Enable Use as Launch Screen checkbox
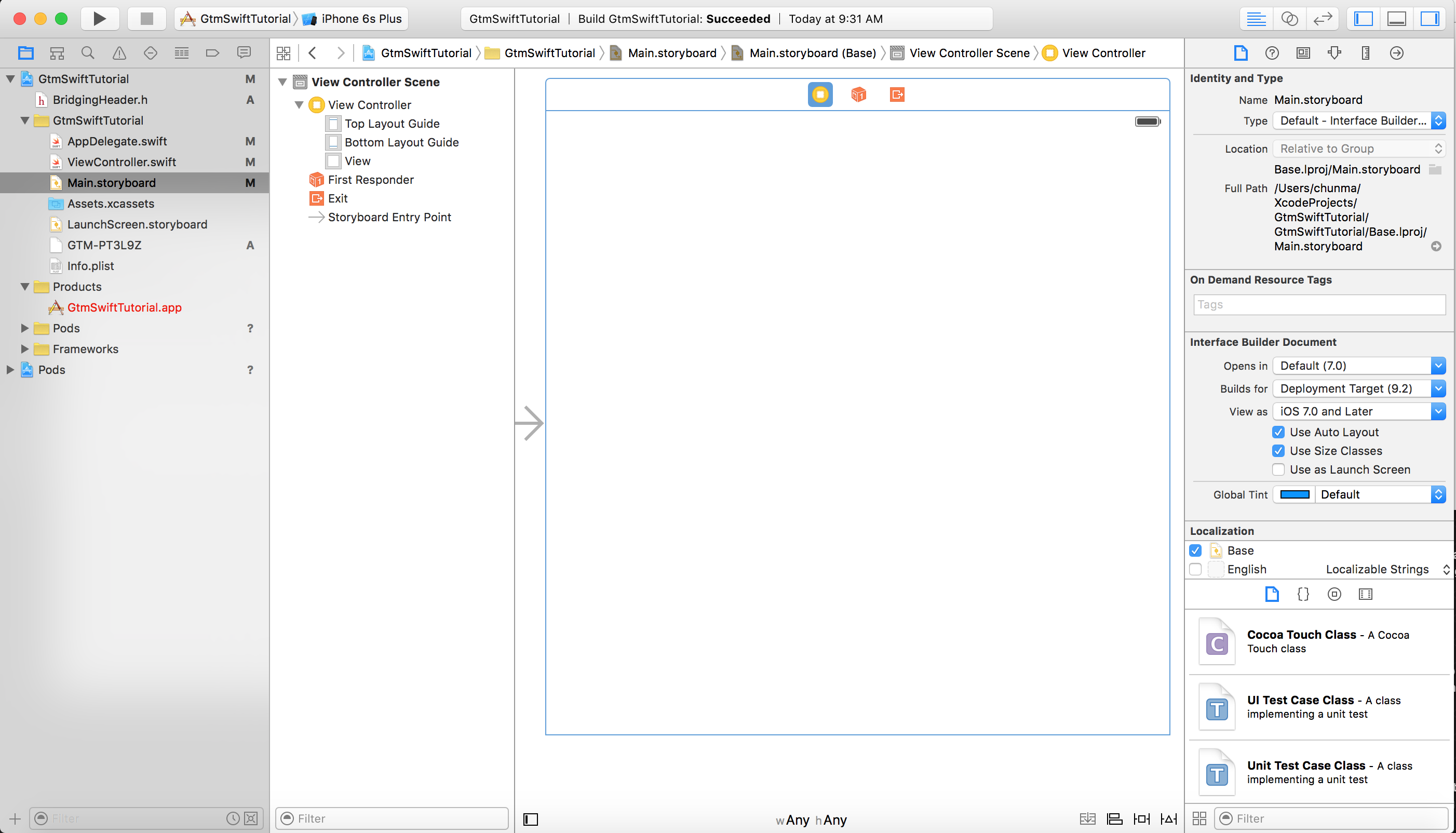The width and height of the screenshot is (1456, 833). pos(1278,470)
